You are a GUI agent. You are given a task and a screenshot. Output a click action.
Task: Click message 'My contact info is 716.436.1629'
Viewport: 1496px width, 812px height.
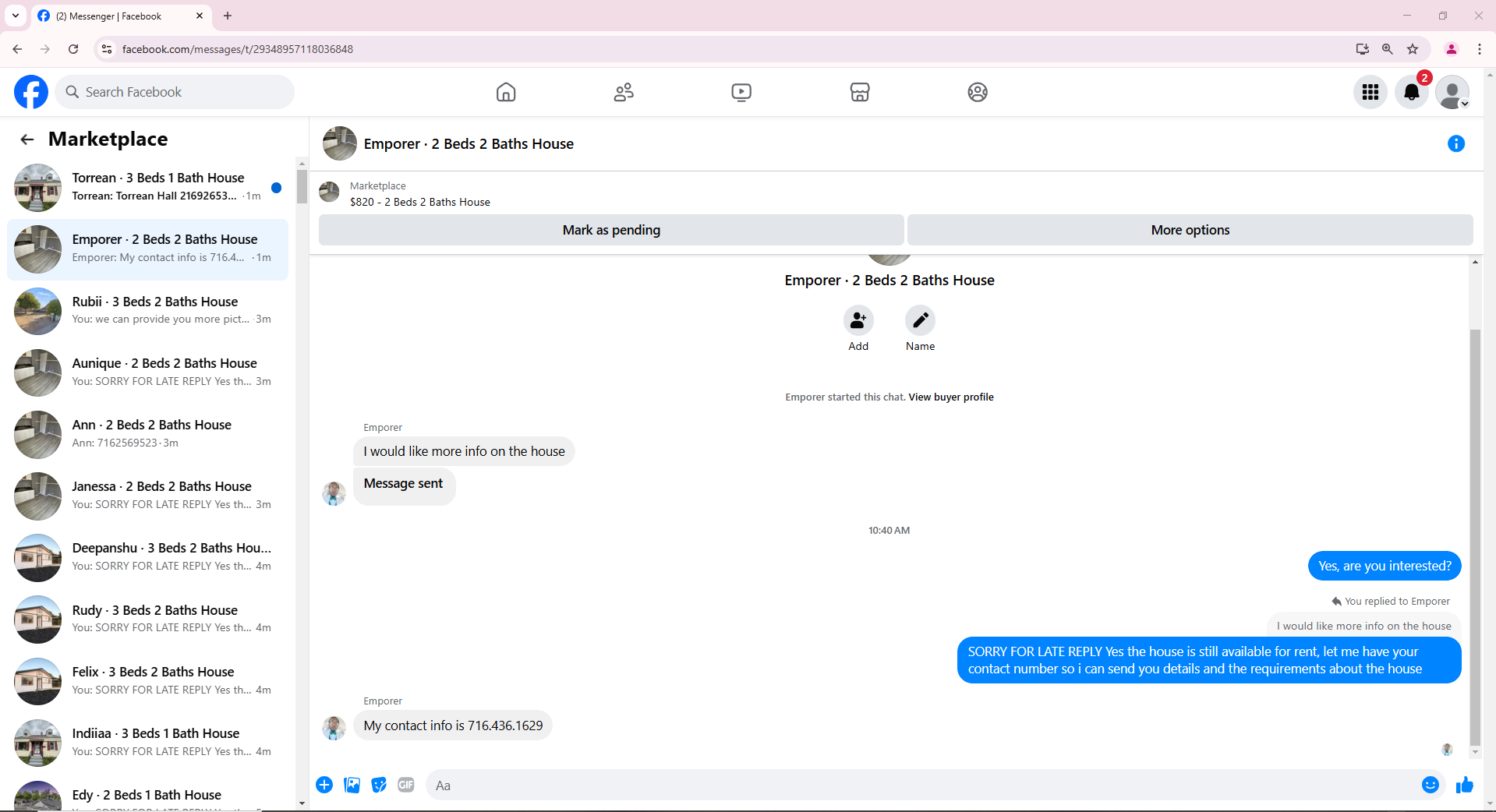(x=453, y=726)
